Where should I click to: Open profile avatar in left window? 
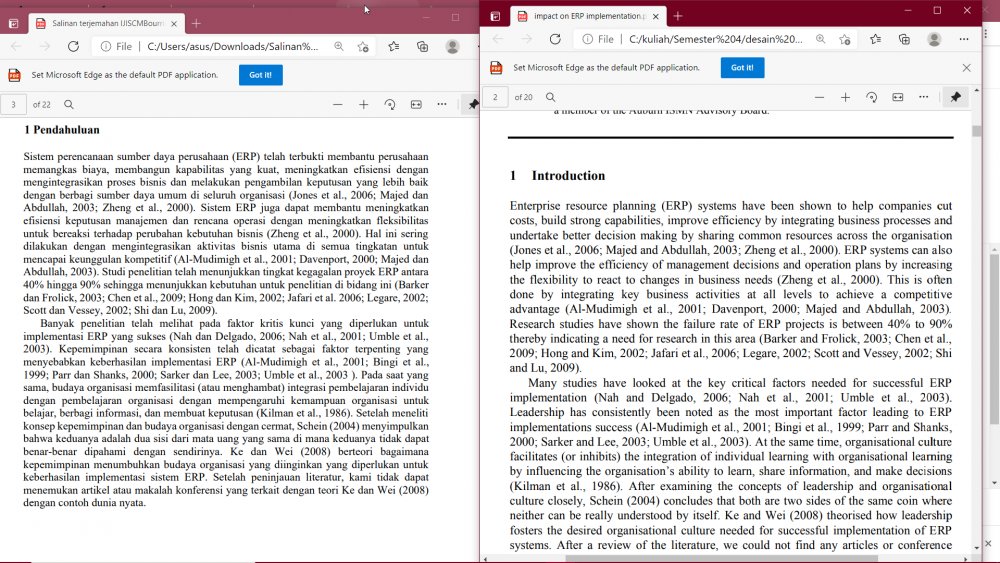[x=452, y=47]
